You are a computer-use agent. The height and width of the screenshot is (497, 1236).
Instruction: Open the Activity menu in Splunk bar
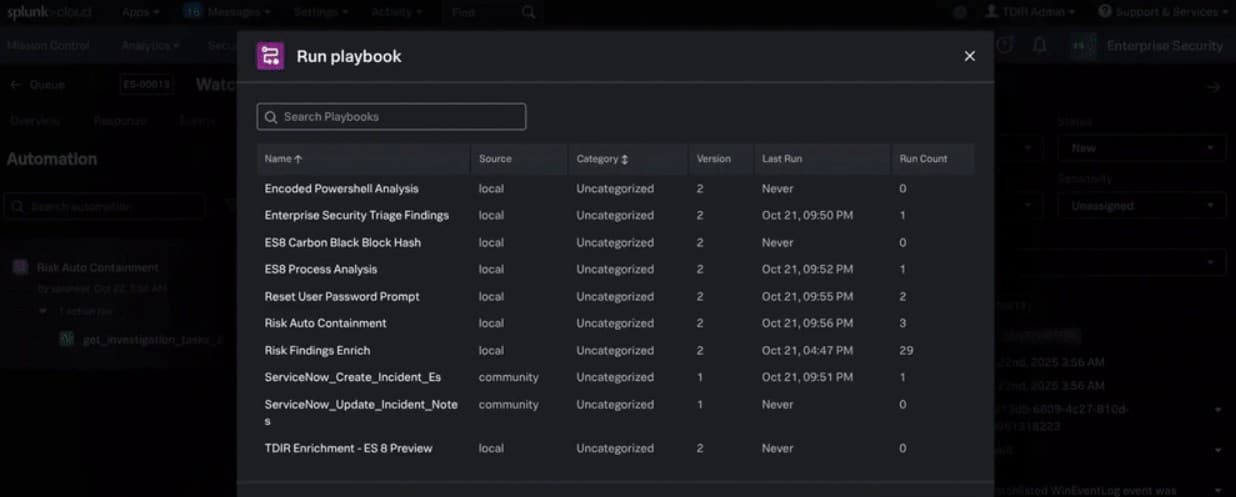point(396,12)
